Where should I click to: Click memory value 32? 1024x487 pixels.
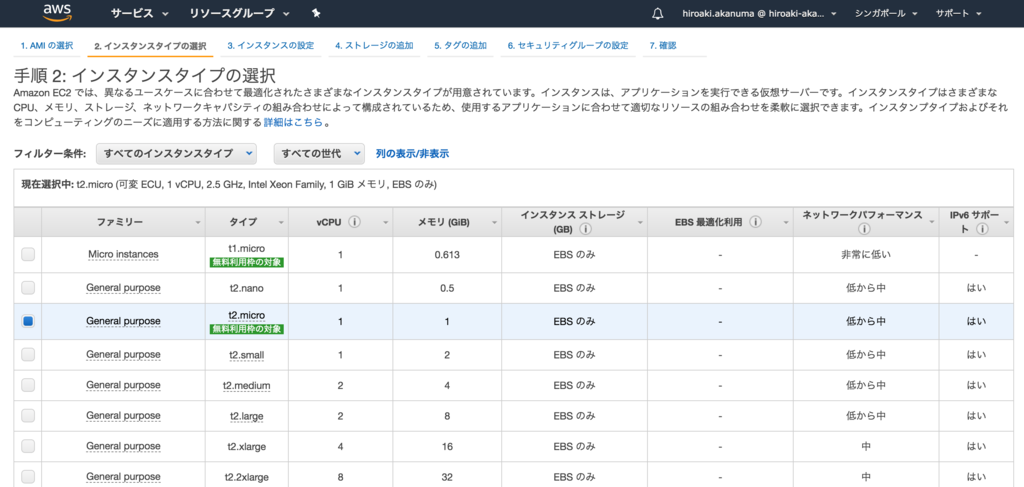point(447,477)
